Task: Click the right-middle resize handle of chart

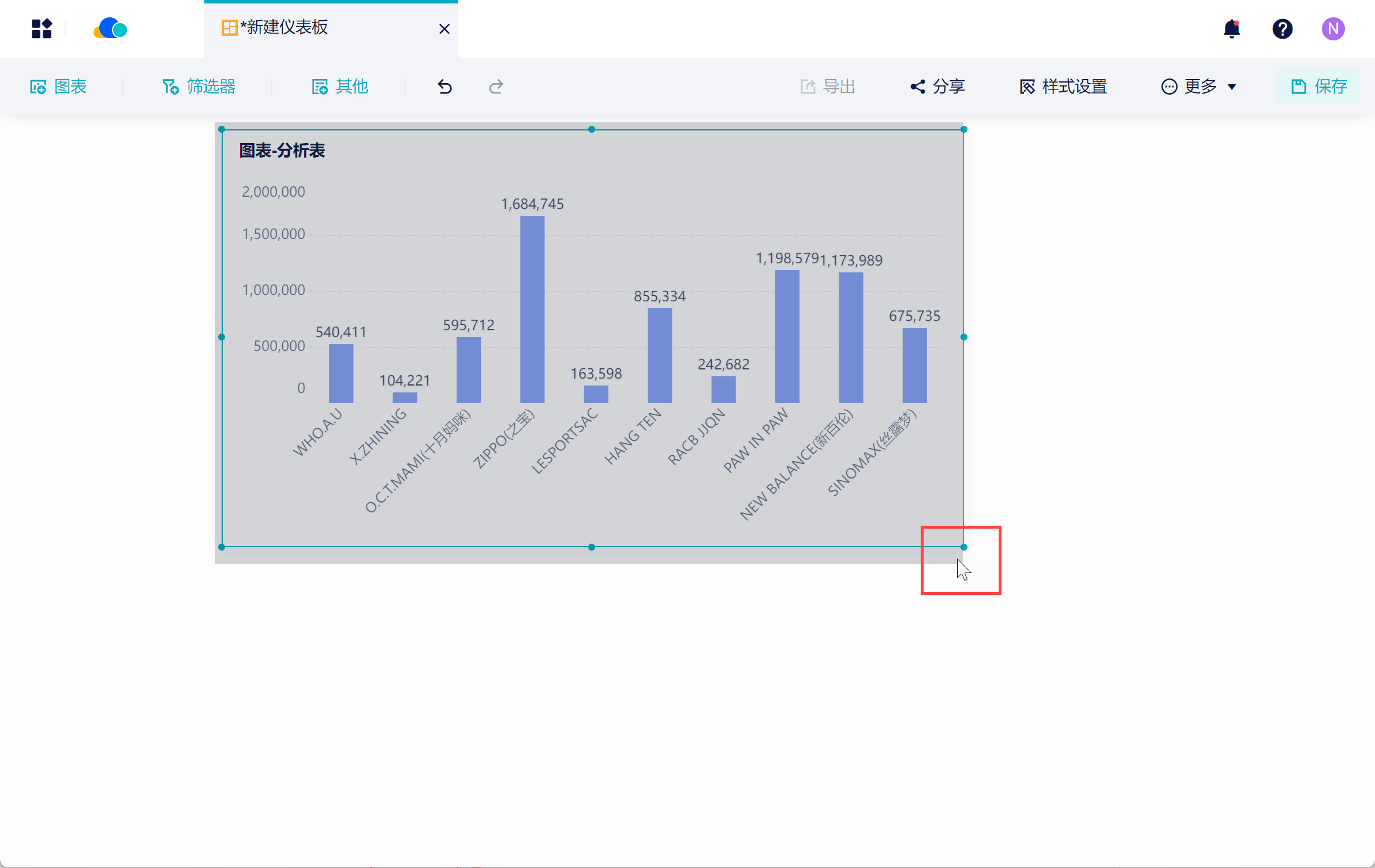Action: [x=963, y=337]
